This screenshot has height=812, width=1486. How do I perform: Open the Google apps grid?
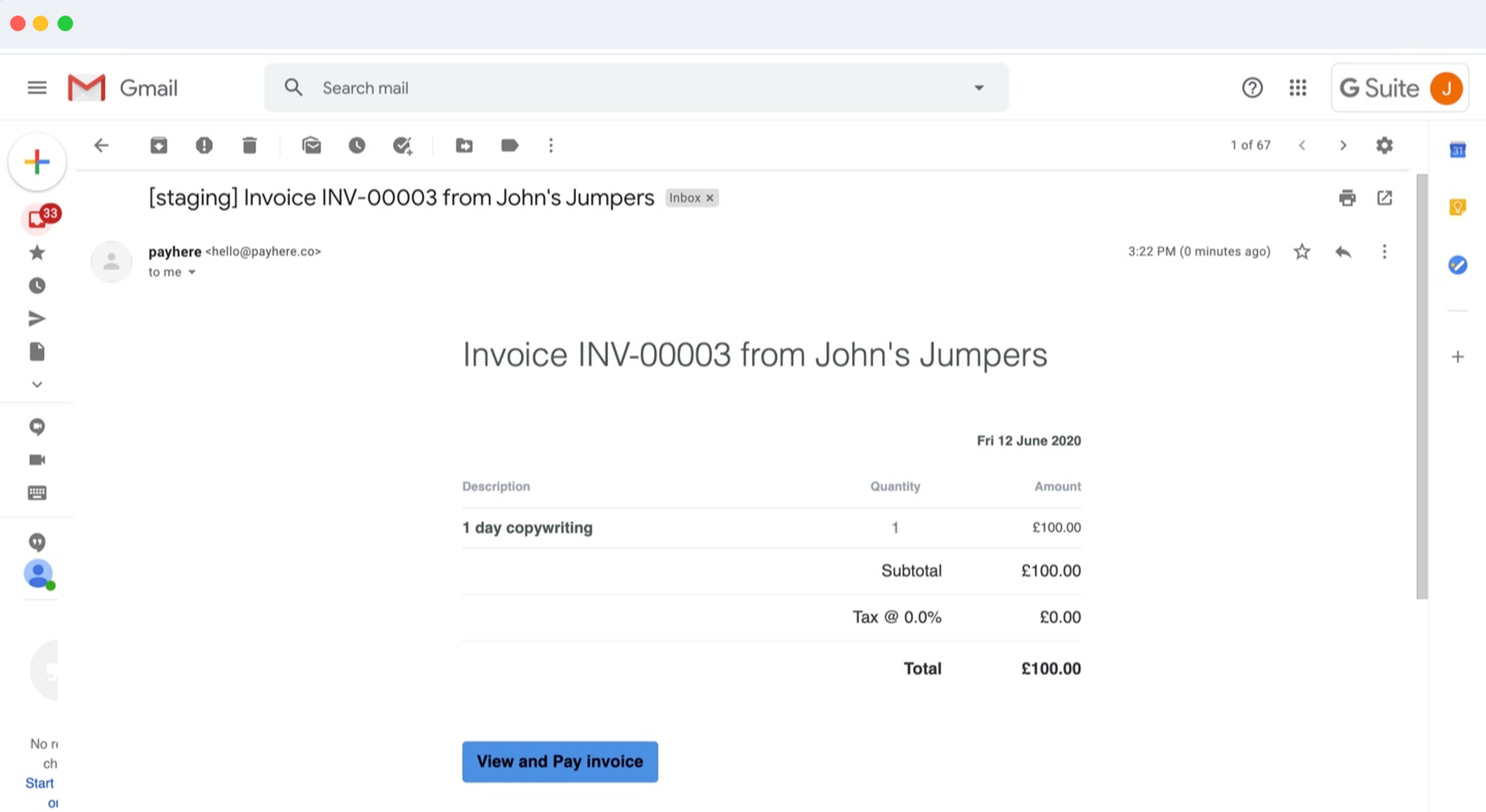click(x=1298, y=88)
